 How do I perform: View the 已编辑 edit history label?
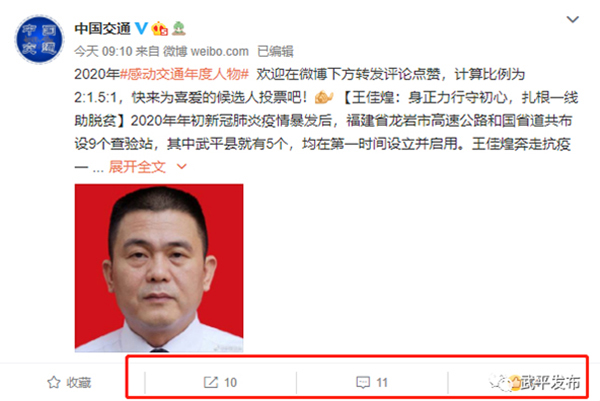click(x=276, y=51)
